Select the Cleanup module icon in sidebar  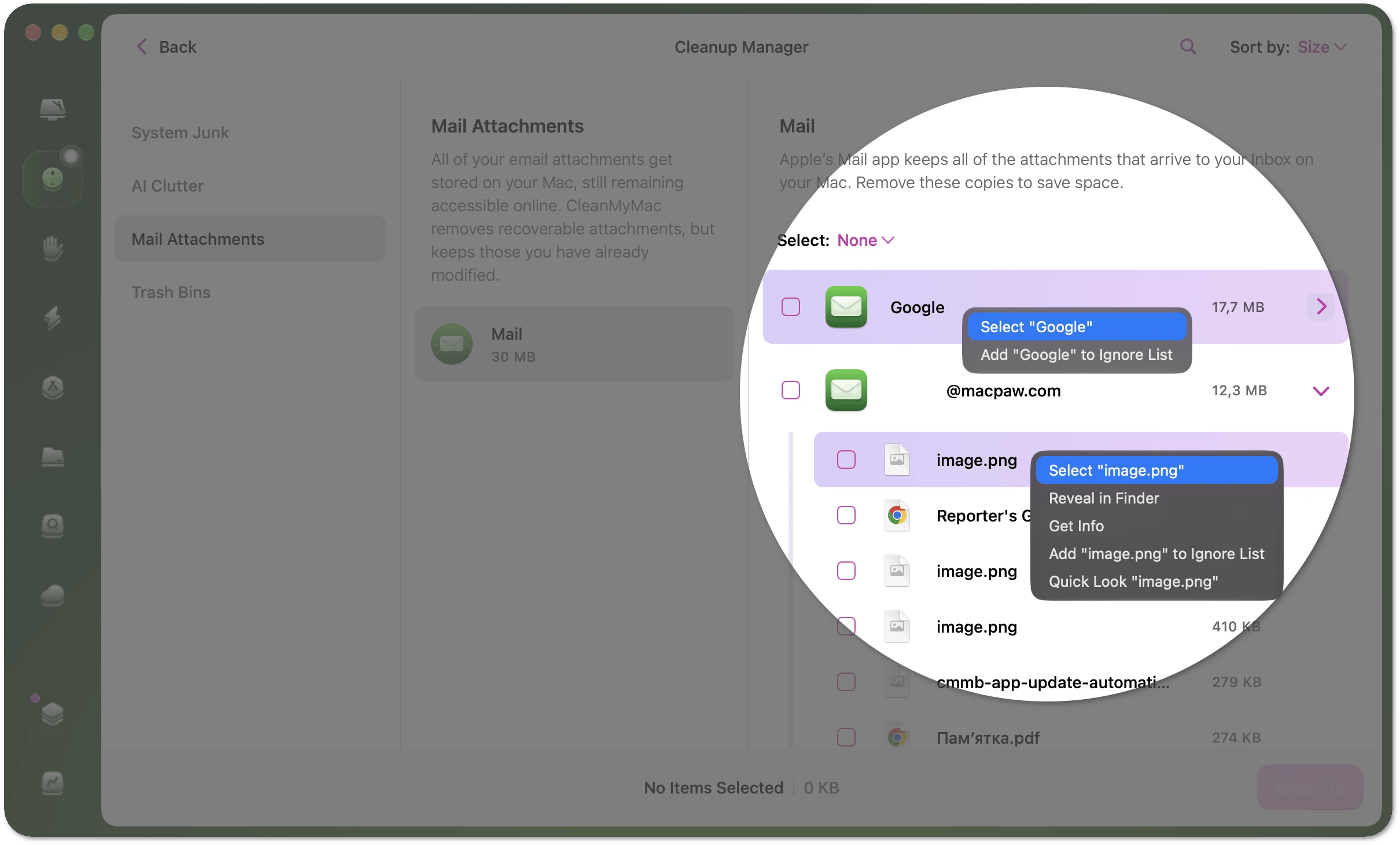[x=53, y=179]
